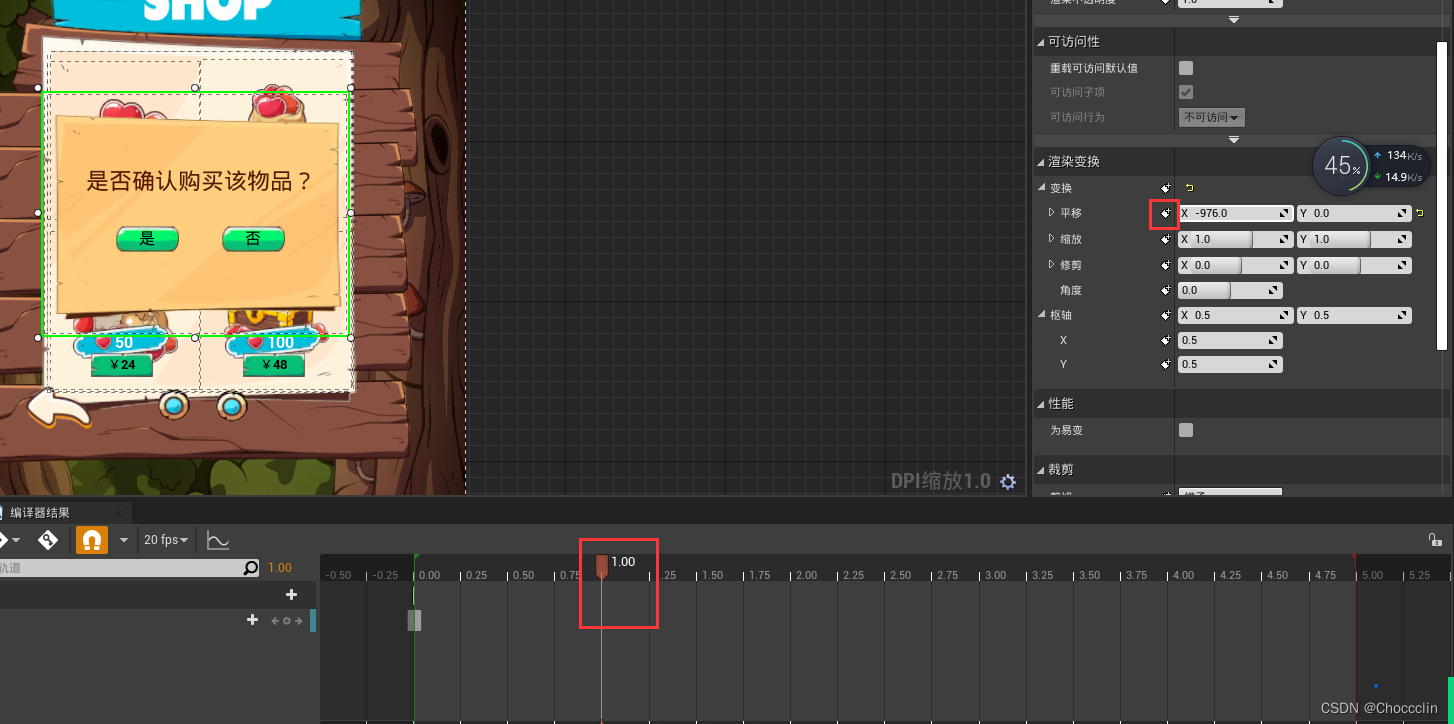The image size is (1454, 724).
Task: Collapse the 可访问性 accessibility category
Action: tap(1040, 42)
